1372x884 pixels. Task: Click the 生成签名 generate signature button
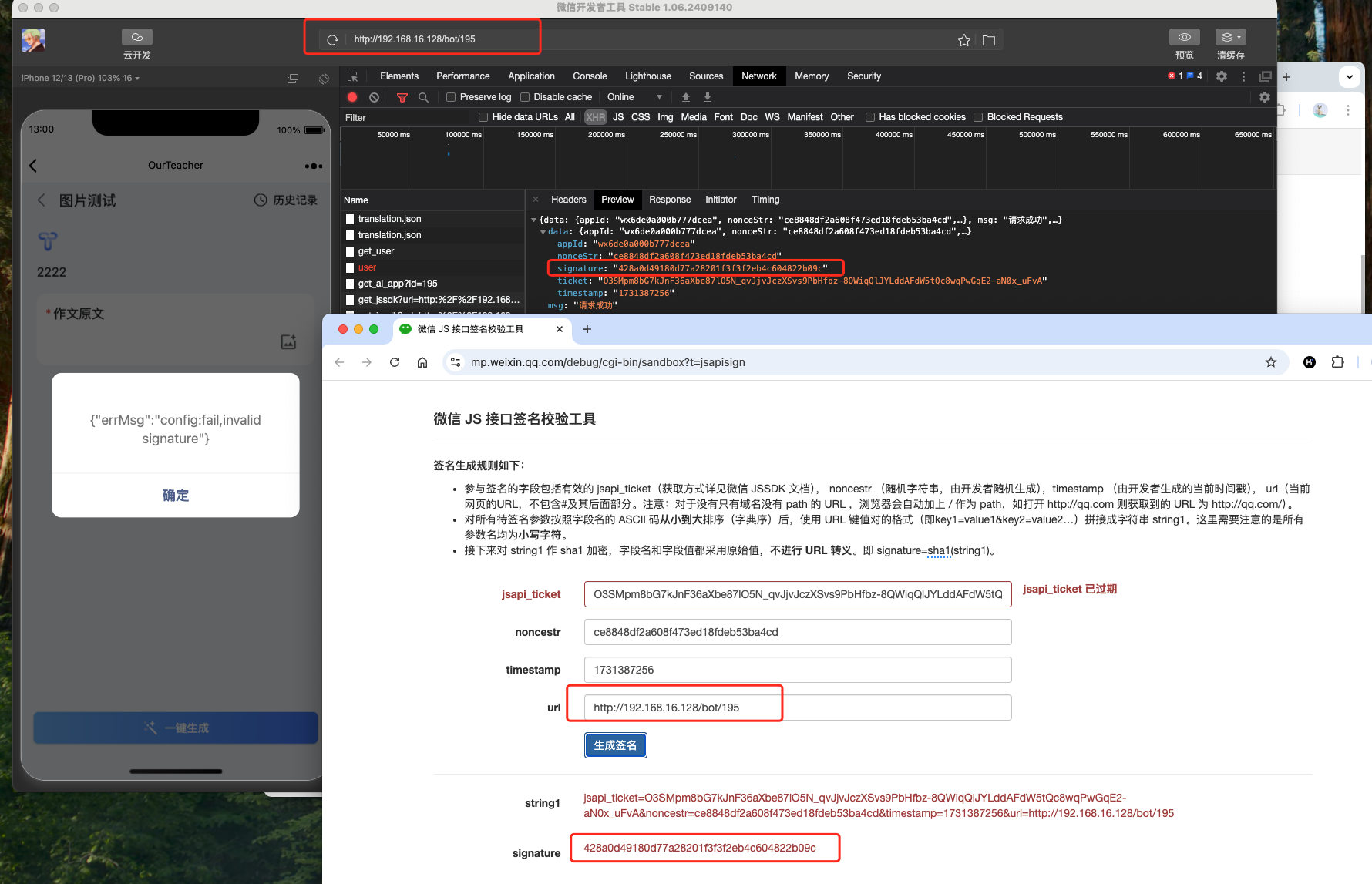coord(616,745)
